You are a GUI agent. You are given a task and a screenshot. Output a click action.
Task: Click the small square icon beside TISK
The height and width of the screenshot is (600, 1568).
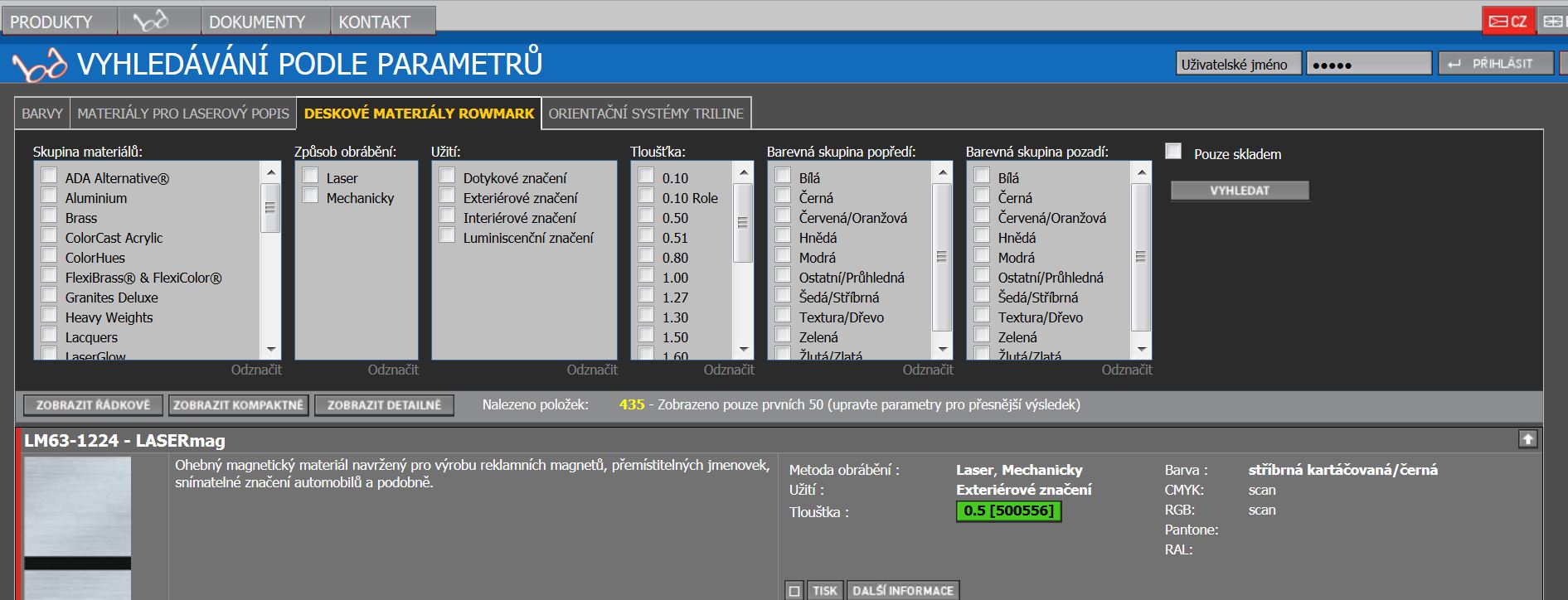click(794, 590)
